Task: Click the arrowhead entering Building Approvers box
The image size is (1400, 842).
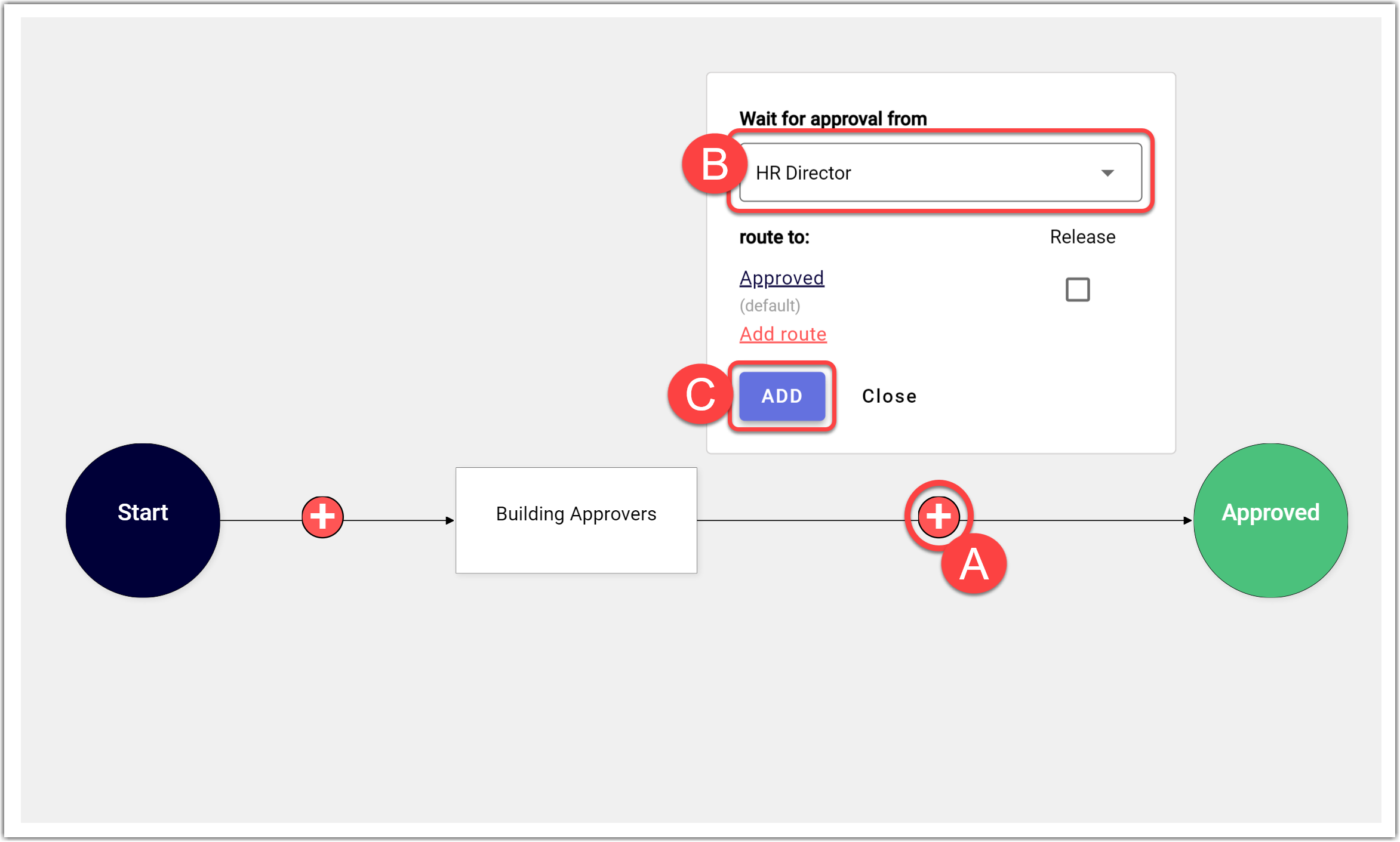Action: click(450, 521)
